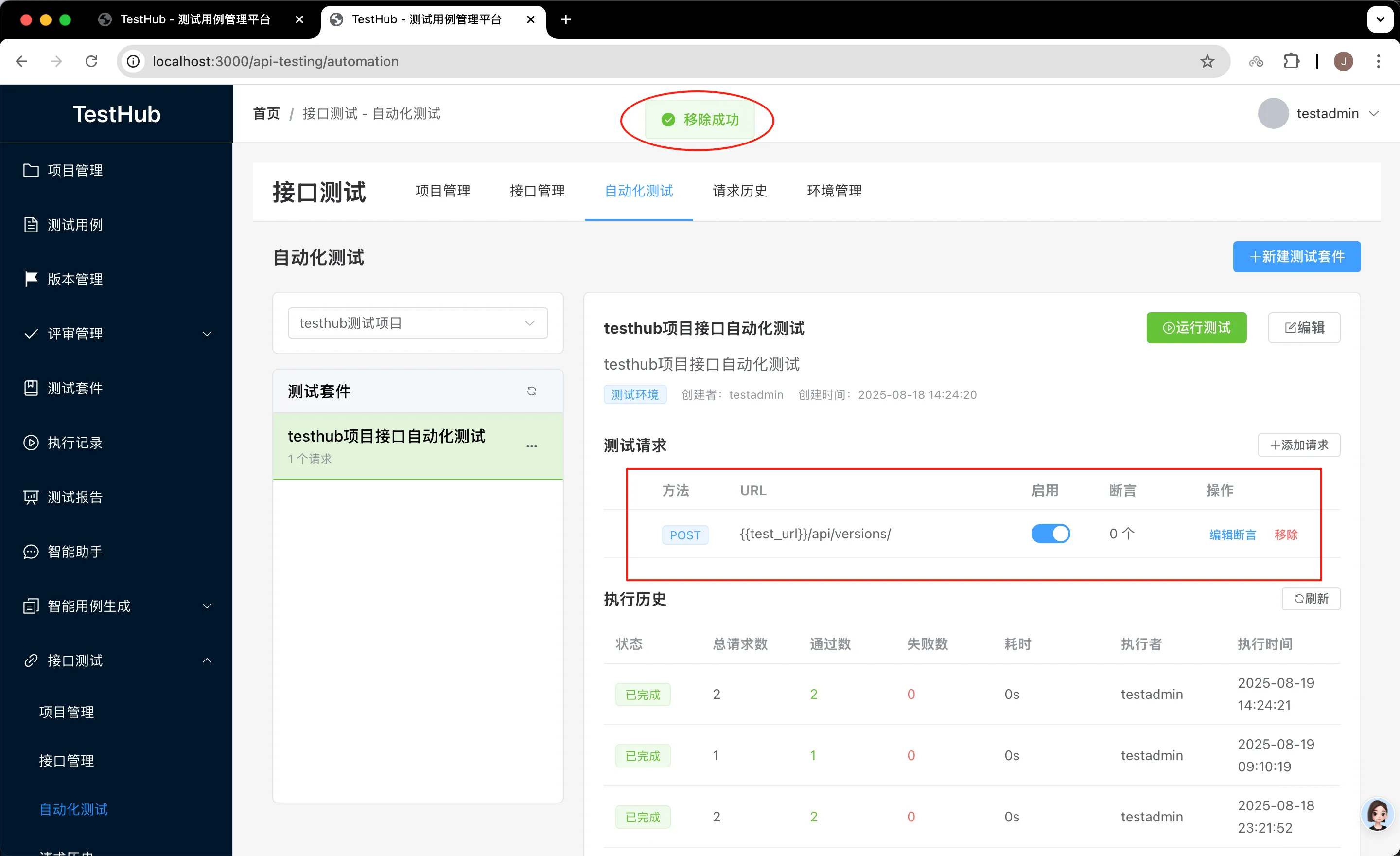Switch to the 环境管理 tab
The height and width of the screenshot is (856, 1400).
(x=834, y=191)
